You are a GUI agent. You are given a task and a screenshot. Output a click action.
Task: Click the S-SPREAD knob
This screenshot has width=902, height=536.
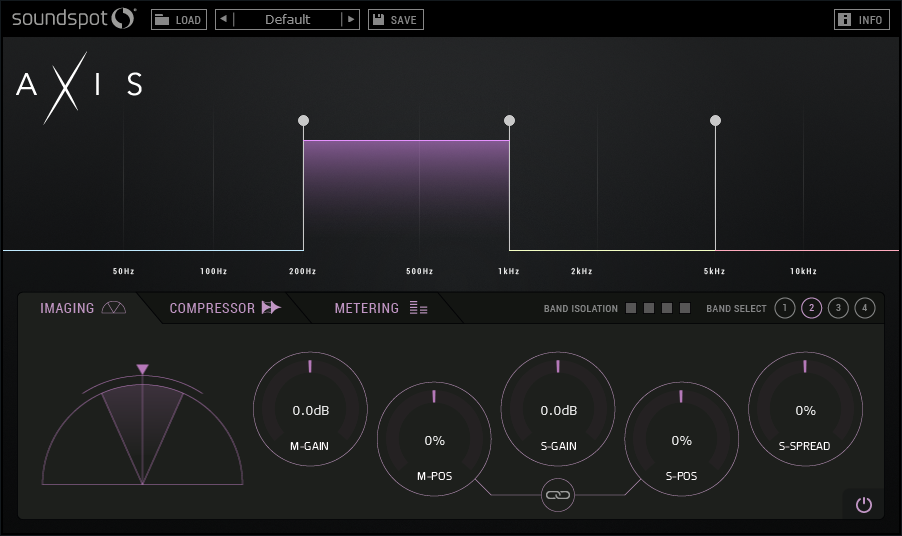(x=805, y=409)
